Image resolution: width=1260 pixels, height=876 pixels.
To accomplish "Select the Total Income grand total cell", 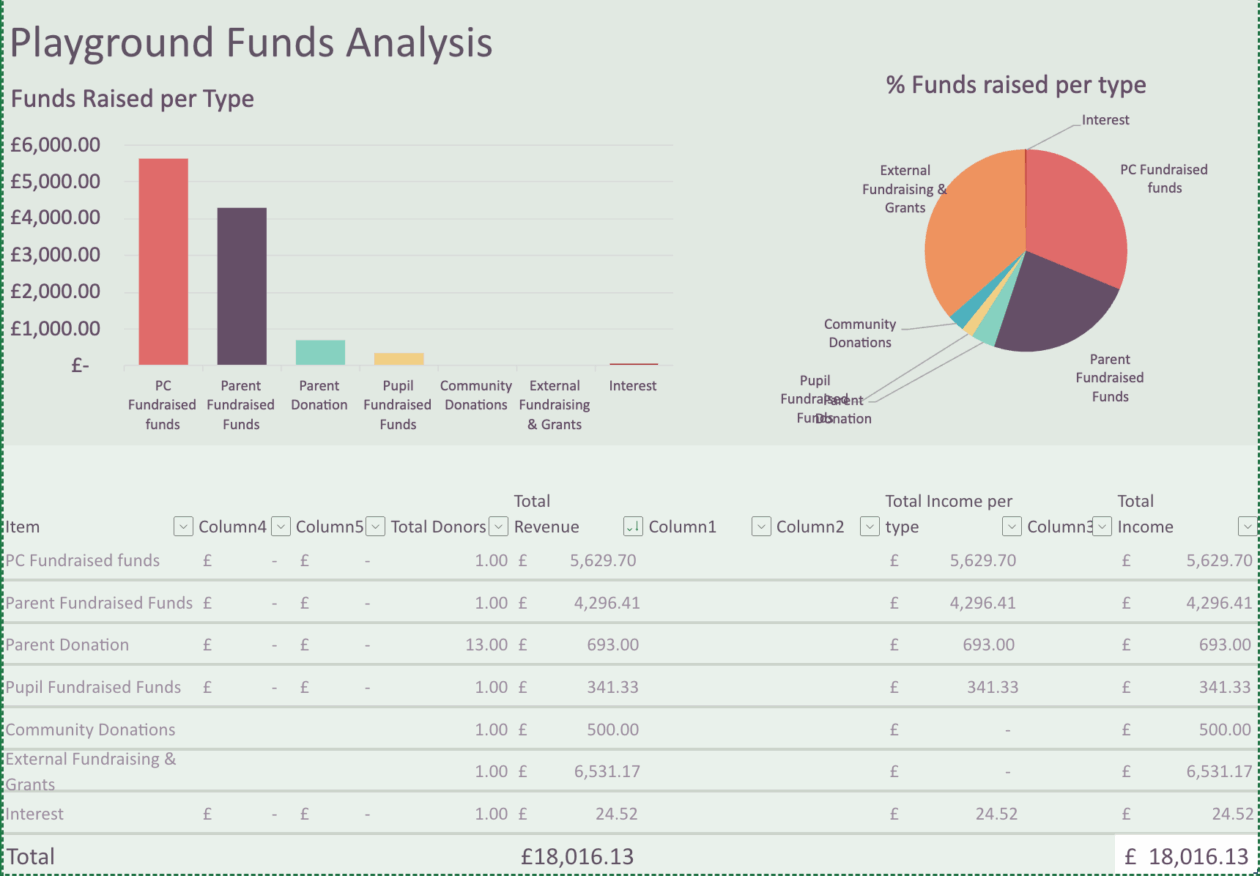I will pyautogui.click(x=1185, y=856).
